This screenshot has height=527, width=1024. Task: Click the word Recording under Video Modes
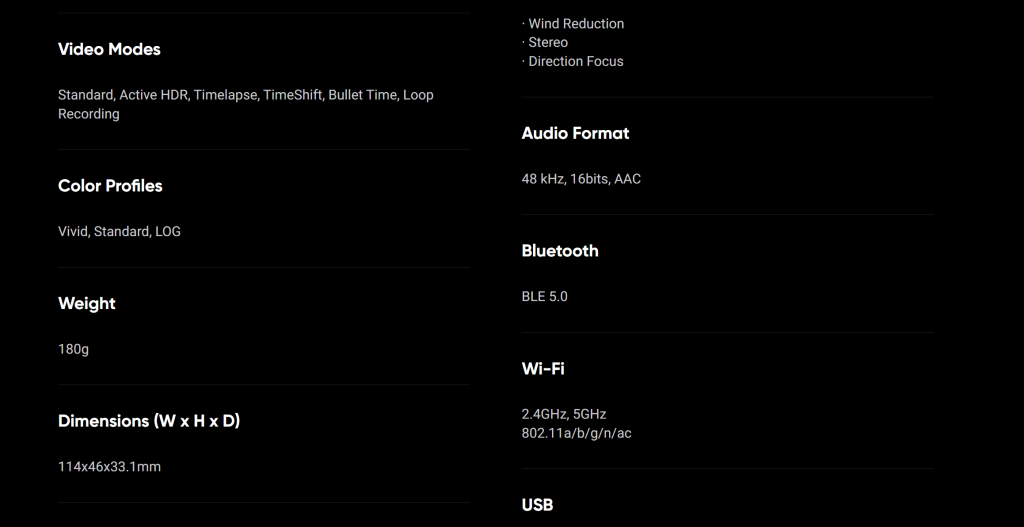point(89,114)
